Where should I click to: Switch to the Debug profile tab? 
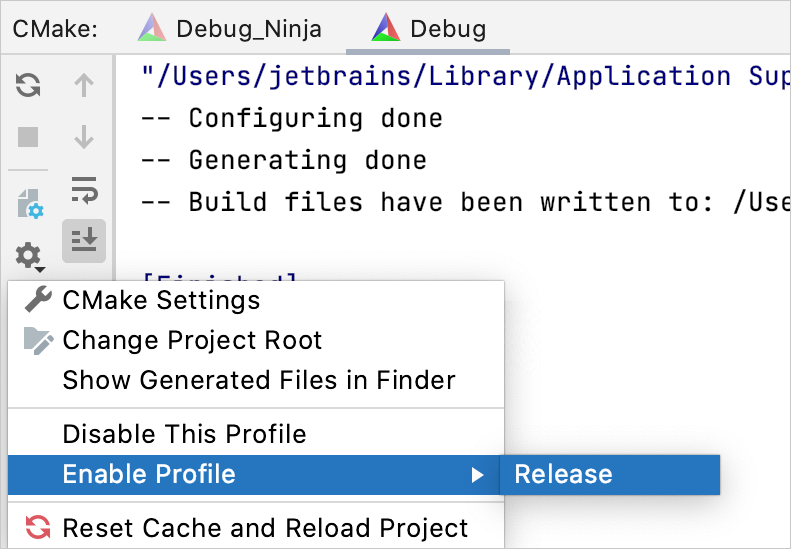pyautogui.click(x=428, y=29)
